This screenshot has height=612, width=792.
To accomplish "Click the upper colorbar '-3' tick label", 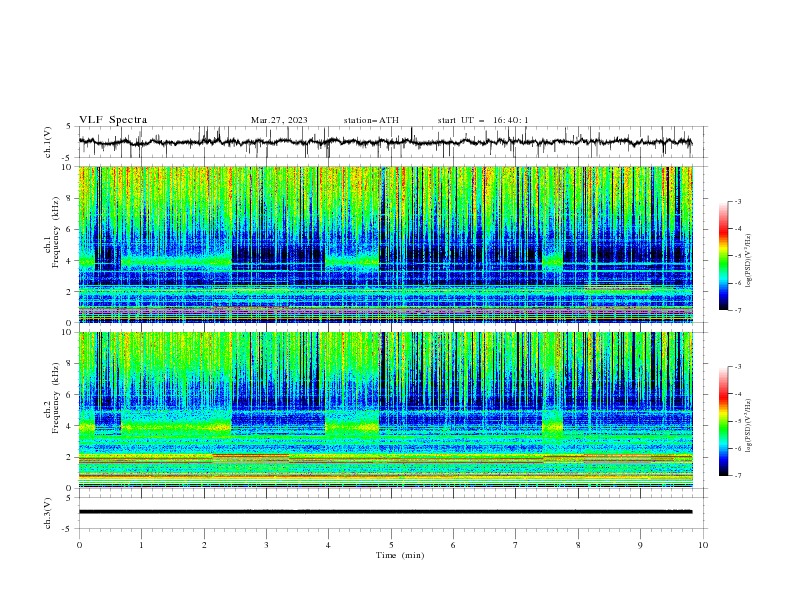I will (x=737, y=201).
